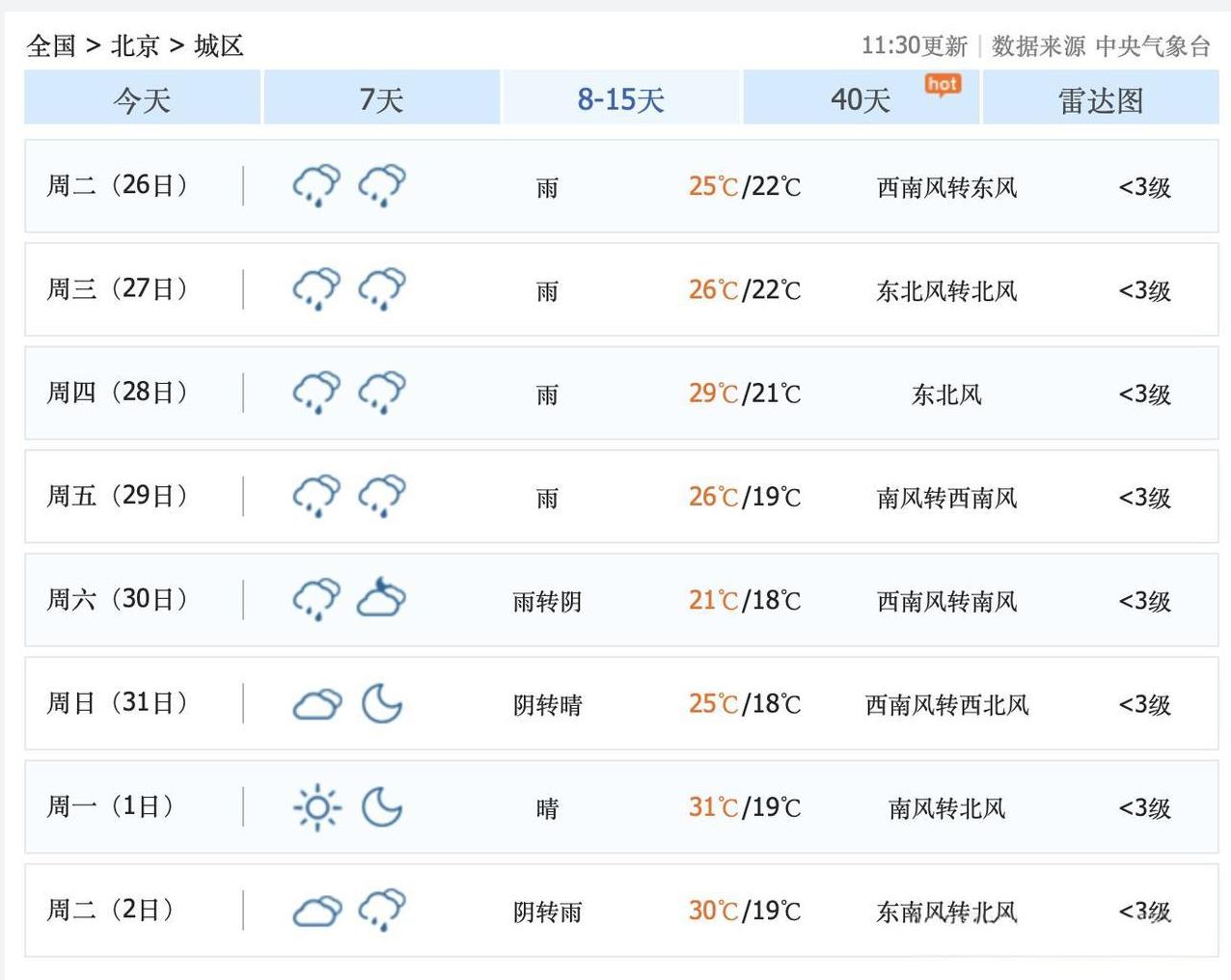Open the 雷达图 radar tab
This screenshot has width=1231, height=980.
click(1100, 99)
